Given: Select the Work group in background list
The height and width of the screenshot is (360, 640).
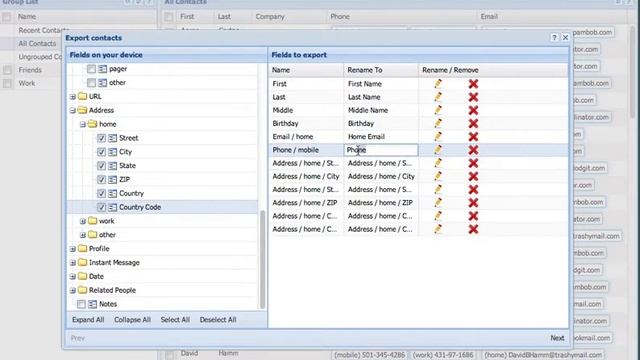Looking at the screenshot, I should coord(27,83).
